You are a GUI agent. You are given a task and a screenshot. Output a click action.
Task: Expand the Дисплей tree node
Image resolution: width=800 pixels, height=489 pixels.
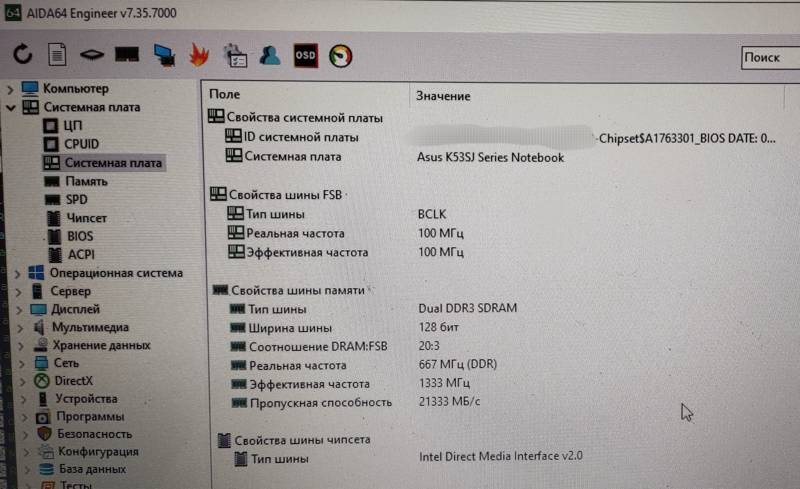(19, 310)
